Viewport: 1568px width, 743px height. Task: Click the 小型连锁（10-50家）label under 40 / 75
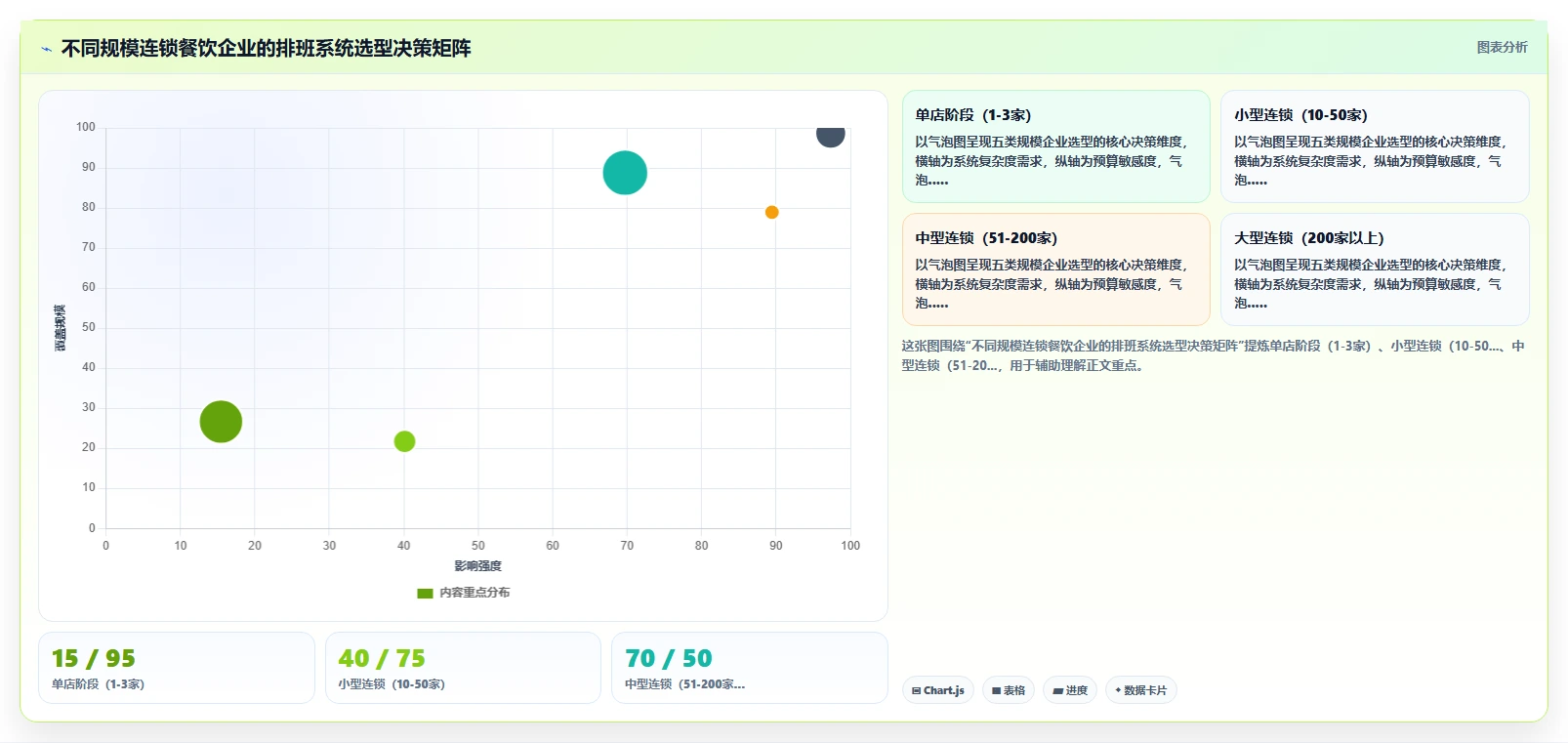[392, 684]
